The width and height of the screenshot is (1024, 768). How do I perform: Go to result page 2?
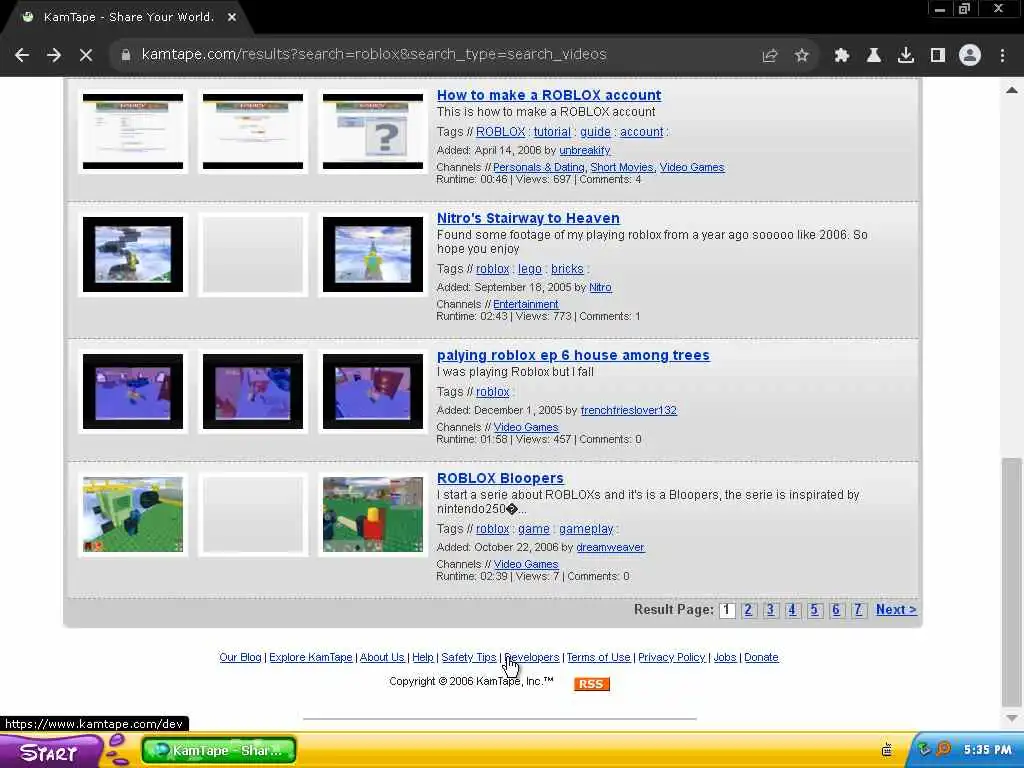pos(748,610)
